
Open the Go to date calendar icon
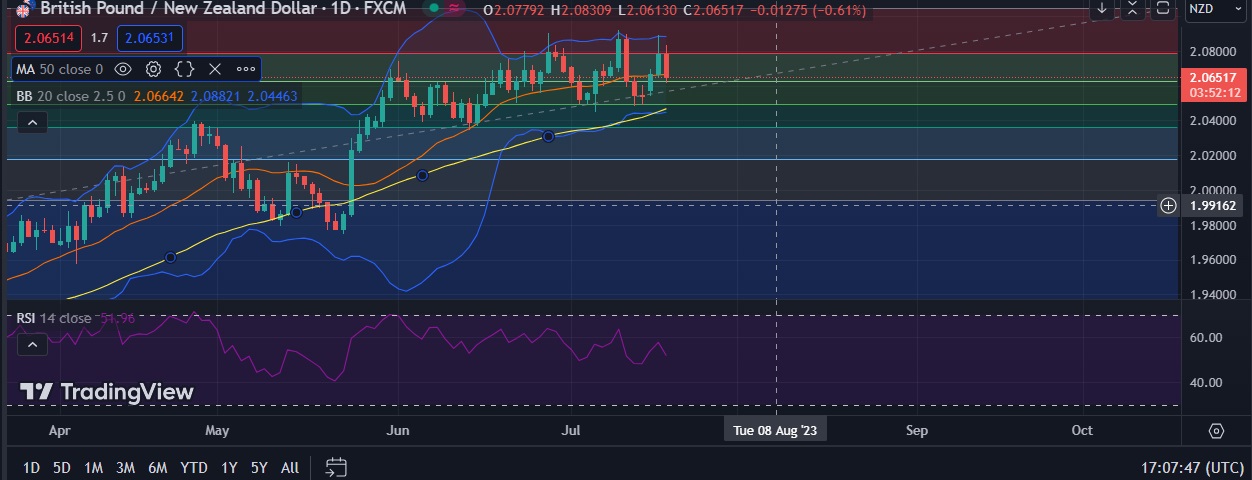point(336,467)
